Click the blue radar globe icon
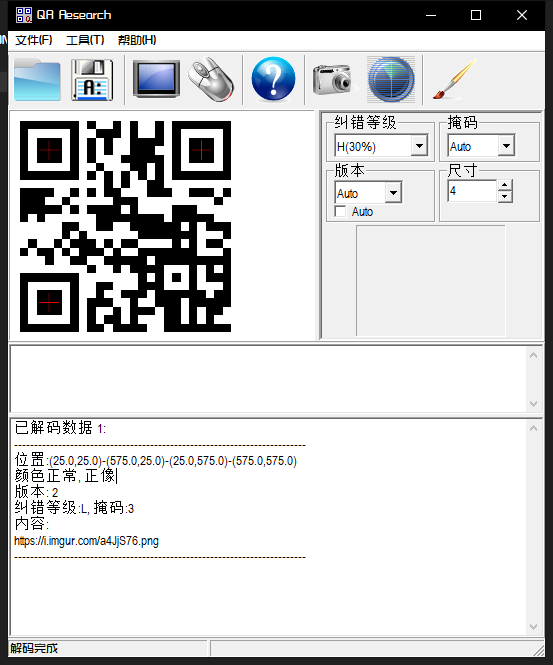This screenshot has width=553, height=665. pyautogui.click(x=391, y=80)
